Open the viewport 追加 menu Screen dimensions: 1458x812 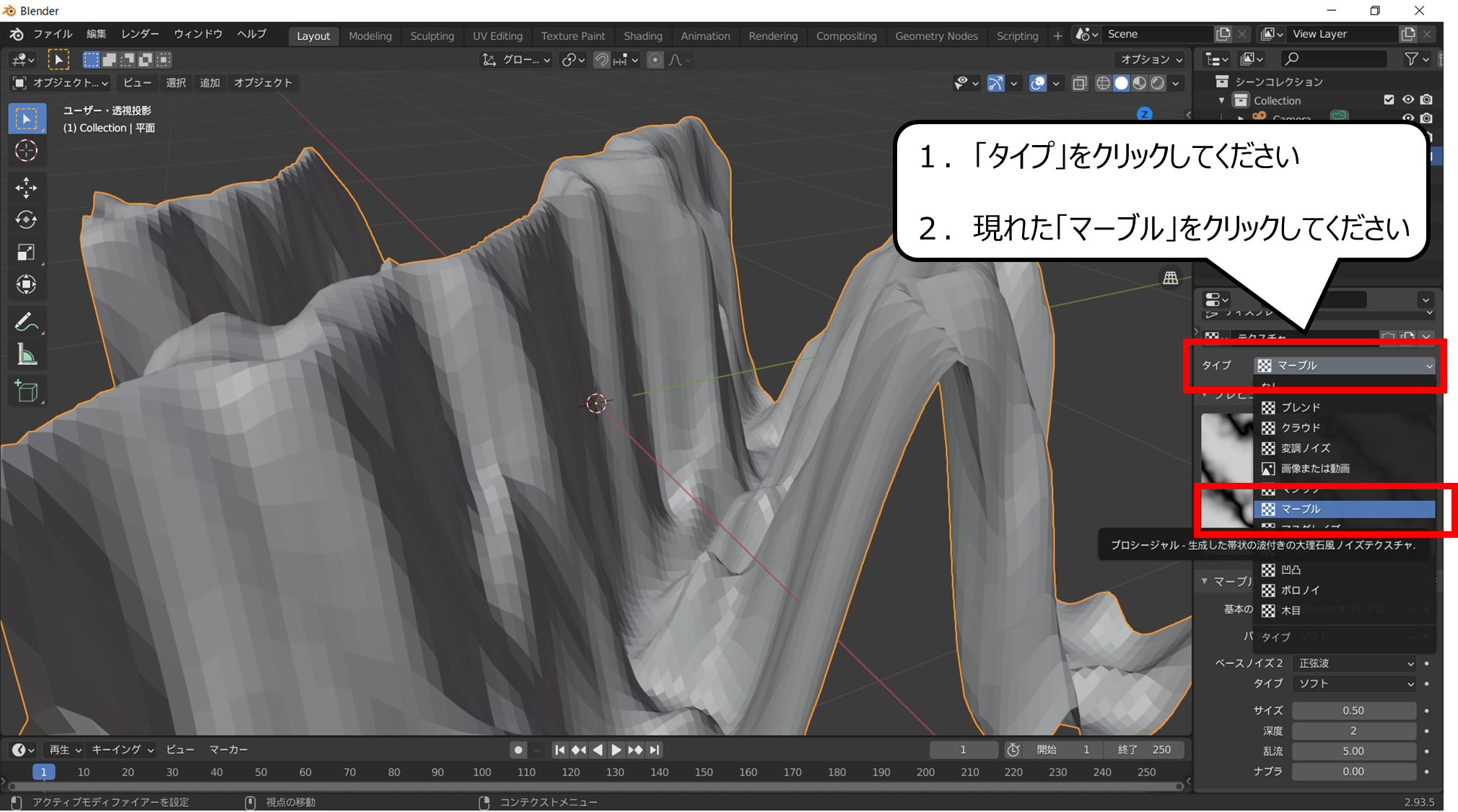click(x=210, y=83)
